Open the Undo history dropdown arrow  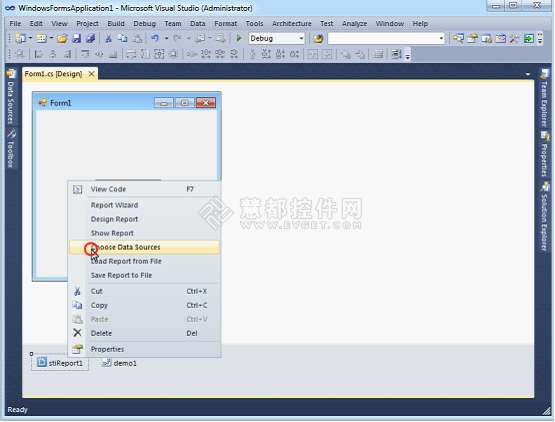pos(166,38)
